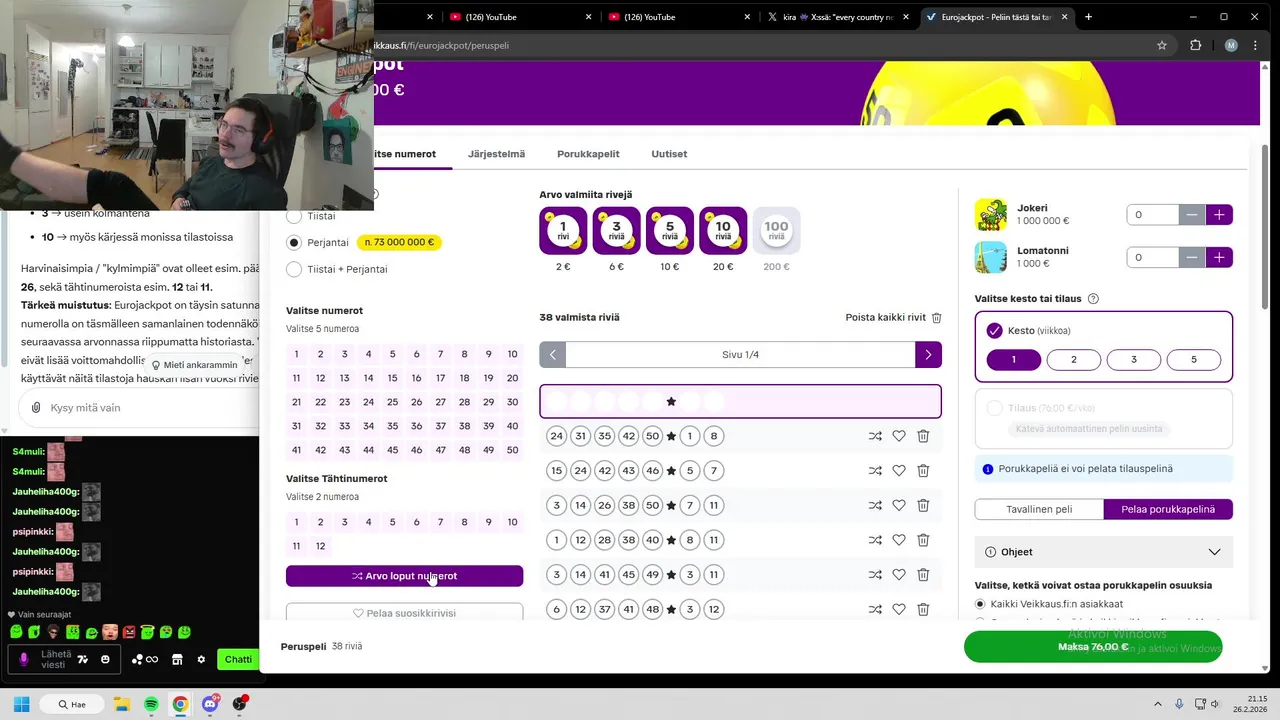Click trash icon beside Poista kaikki rivit
The height and width of the screenshot is (720, 1280).
(937, 318)
